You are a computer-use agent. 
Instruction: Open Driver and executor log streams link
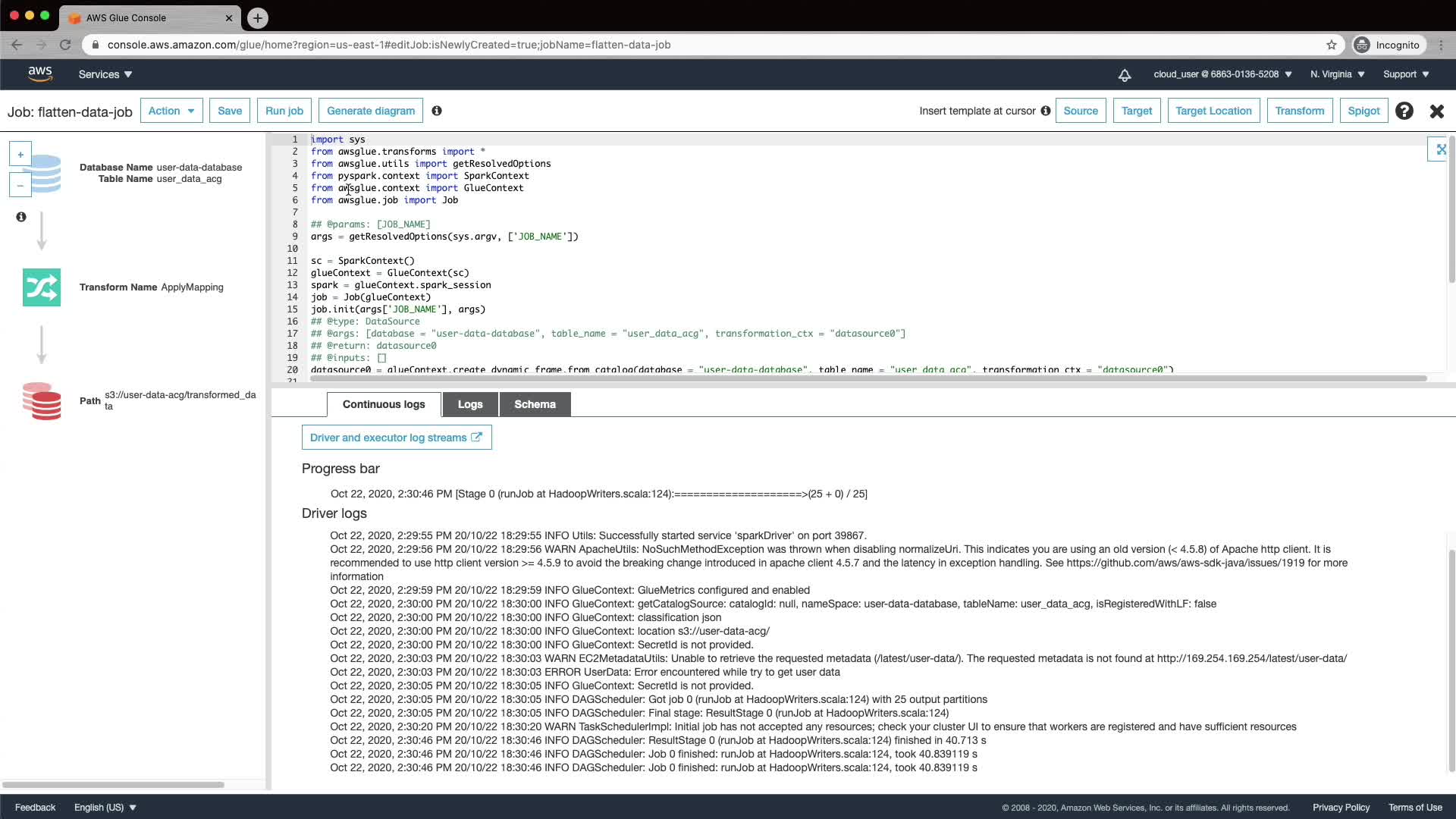point(396,438)
